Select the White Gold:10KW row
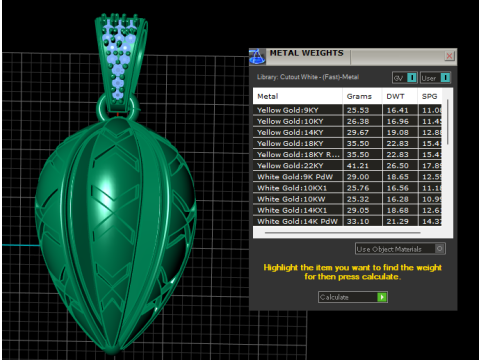Screen dimensions: 480x360 (347, 199)
